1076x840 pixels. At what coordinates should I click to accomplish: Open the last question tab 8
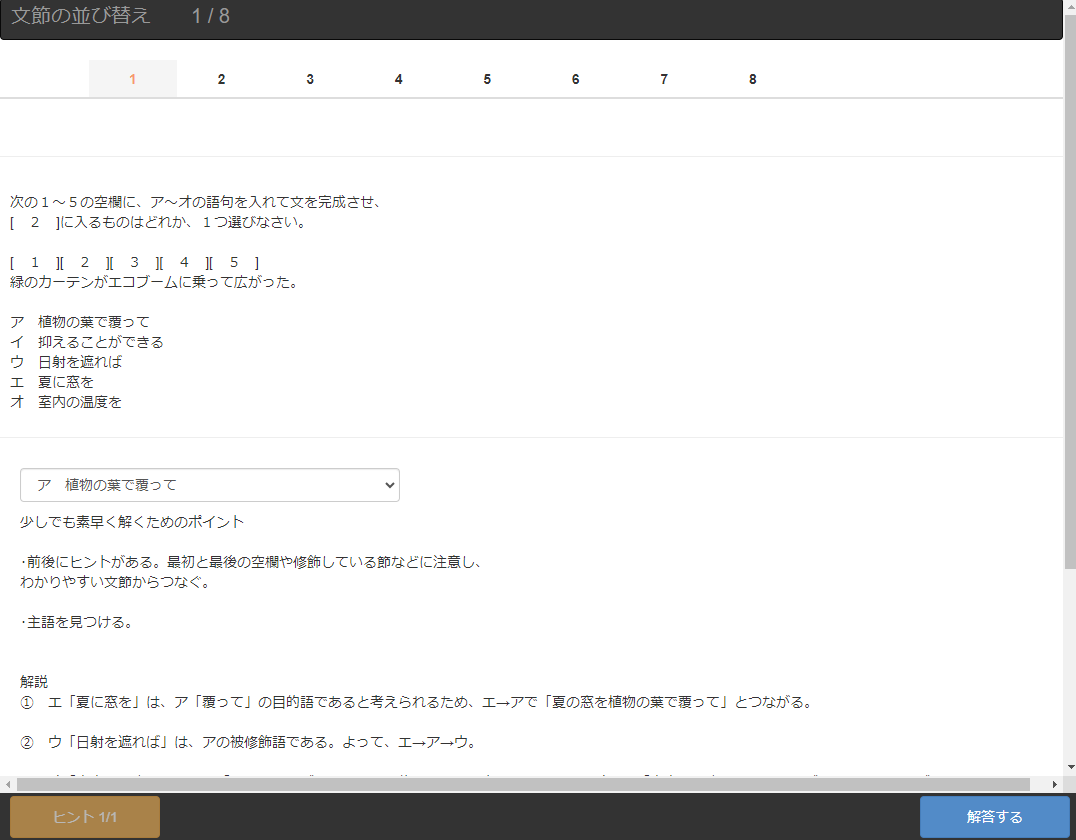(752, 79)
